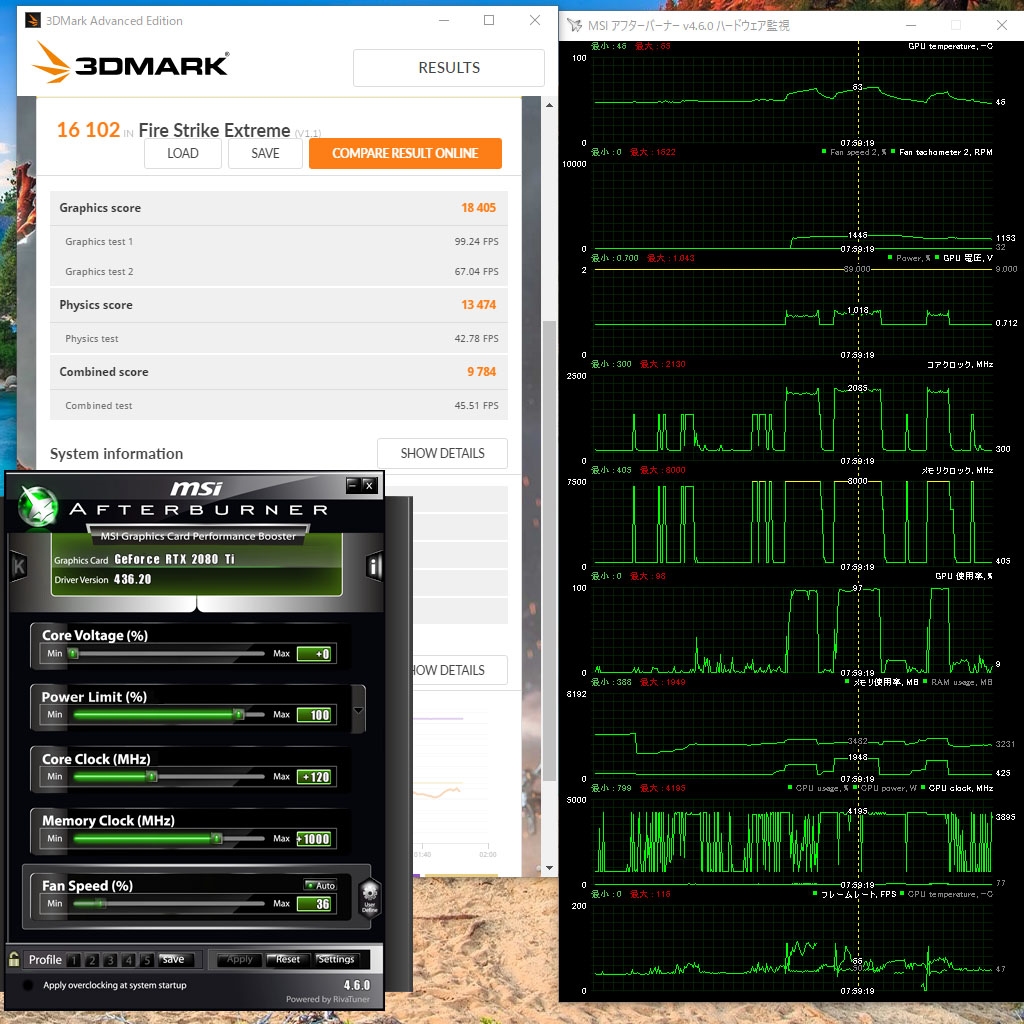Click the メモリクロック memory clock graph
1024x1024 pixels.
coord(792,524)
